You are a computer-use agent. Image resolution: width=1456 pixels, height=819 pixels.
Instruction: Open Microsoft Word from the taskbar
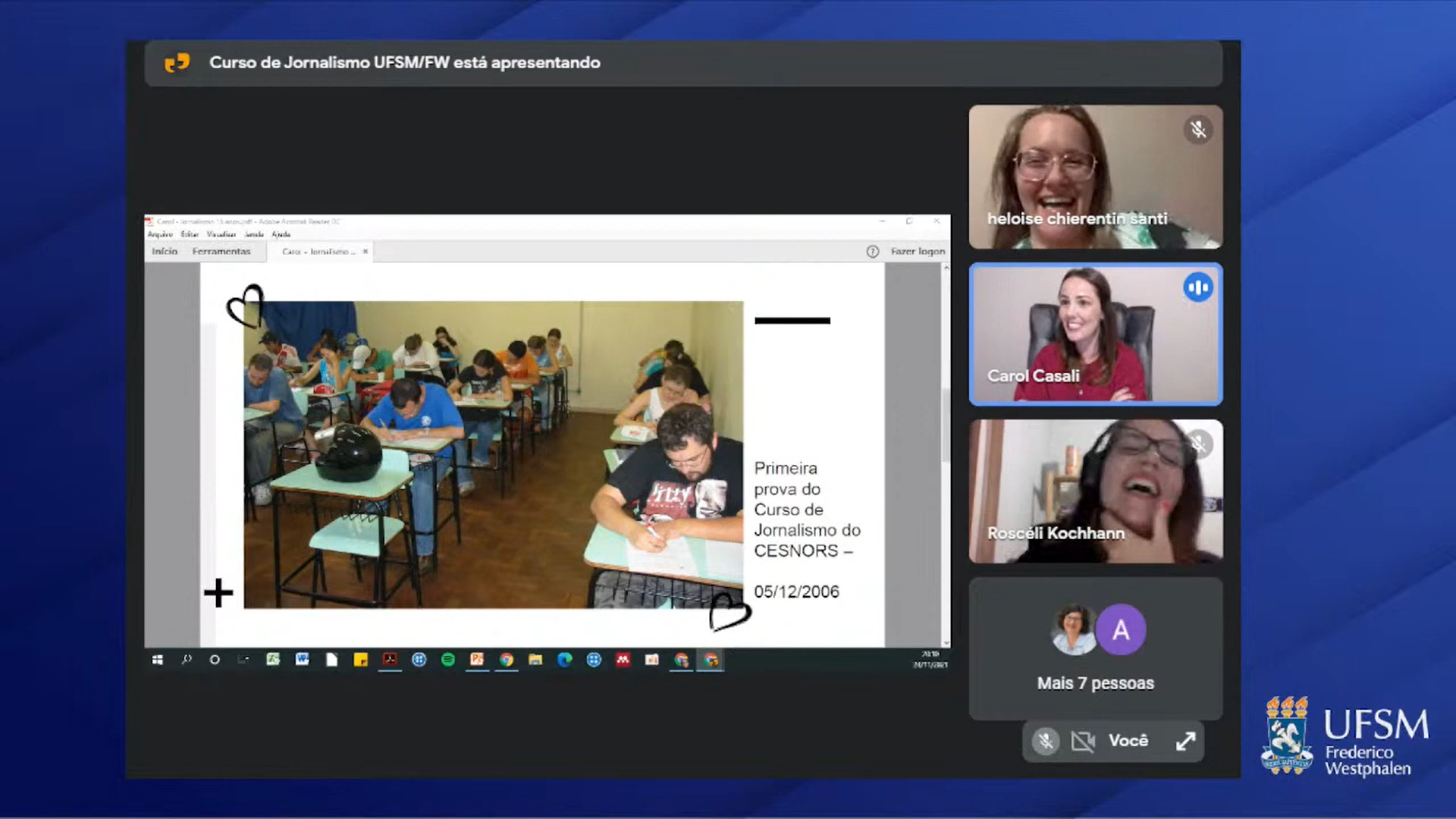tap(303, 660)
